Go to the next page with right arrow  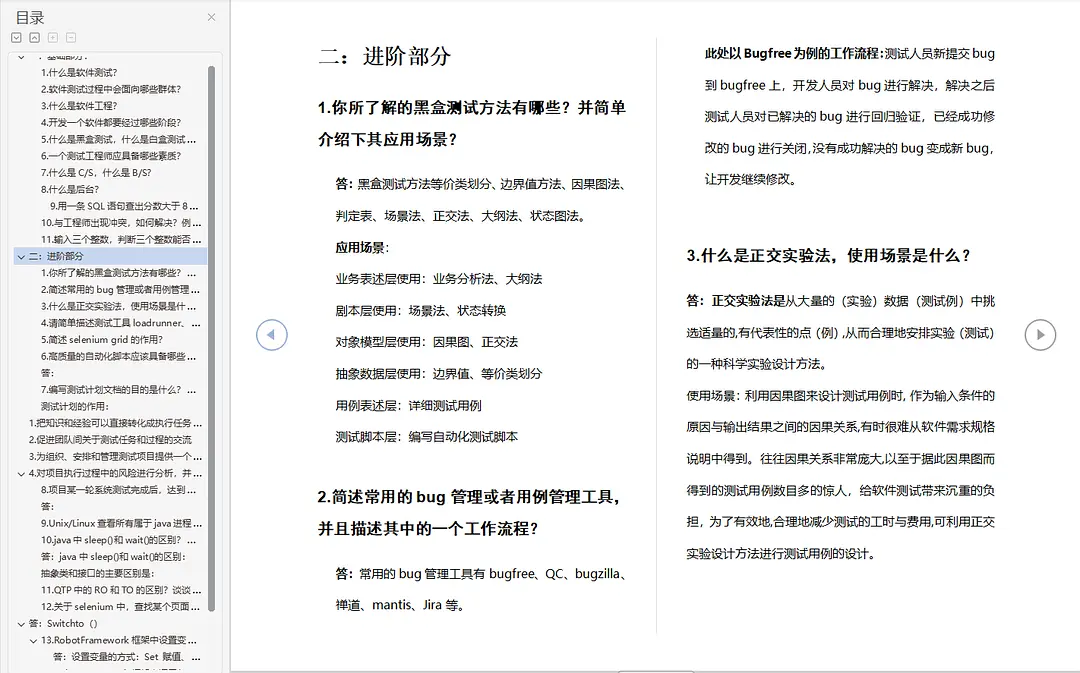(1040, 335)
